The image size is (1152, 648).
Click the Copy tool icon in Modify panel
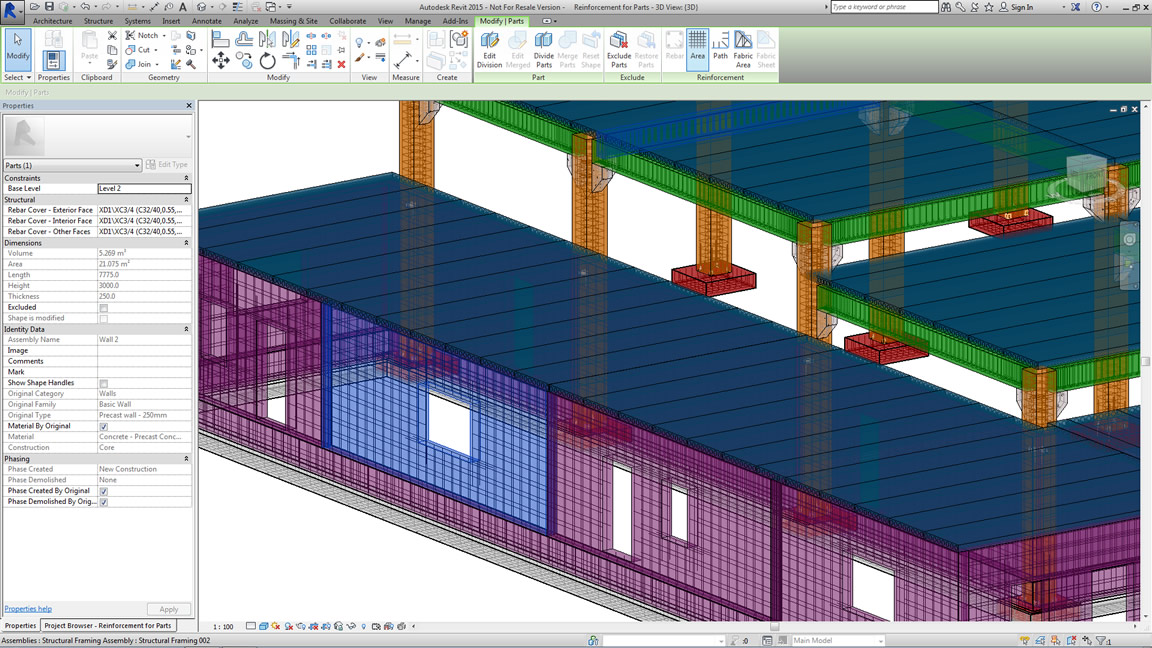pyautogui.click(x=244, y=61)
